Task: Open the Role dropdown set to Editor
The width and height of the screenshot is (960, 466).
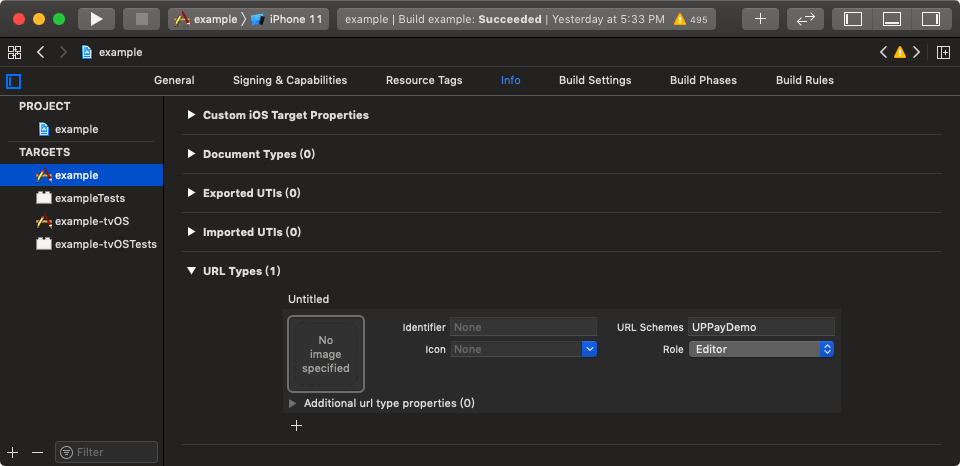Action: pyautogui.click(x=761, y=349)
